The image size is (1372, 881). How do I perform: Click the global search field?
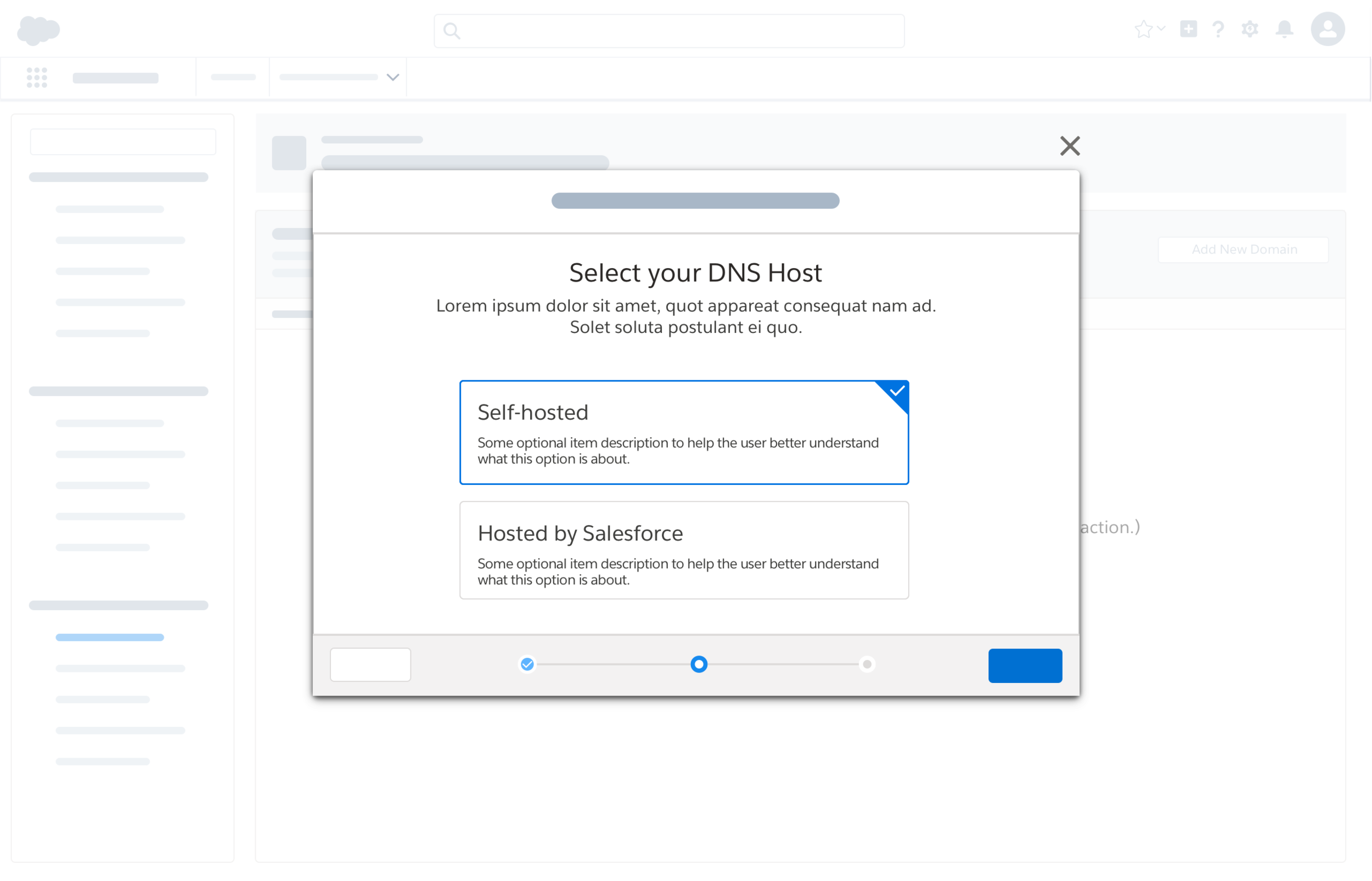[670, 31]
